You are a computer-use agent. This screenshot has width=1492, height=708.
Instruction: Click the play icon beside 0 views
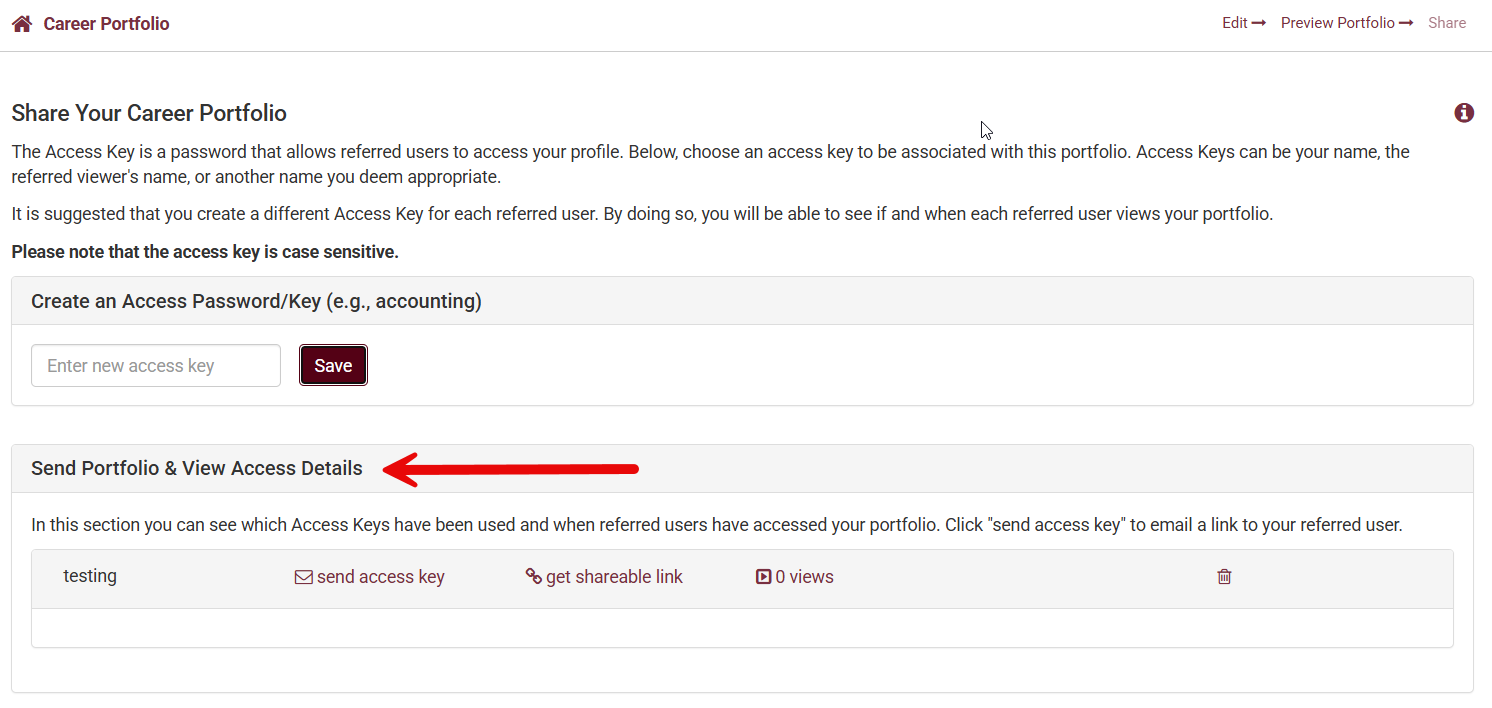pos(764,577)
